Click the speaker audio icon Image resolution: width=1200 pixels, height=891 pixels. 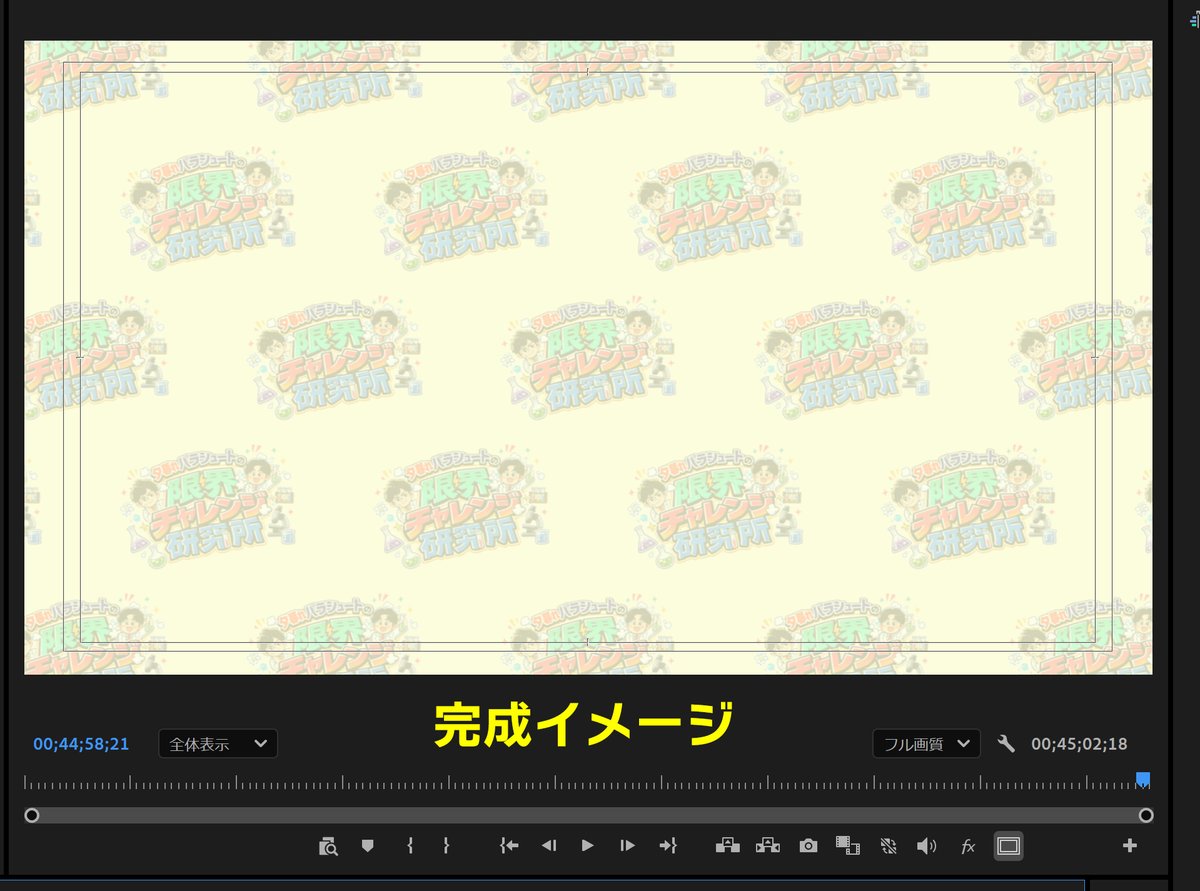click(927, 846)
